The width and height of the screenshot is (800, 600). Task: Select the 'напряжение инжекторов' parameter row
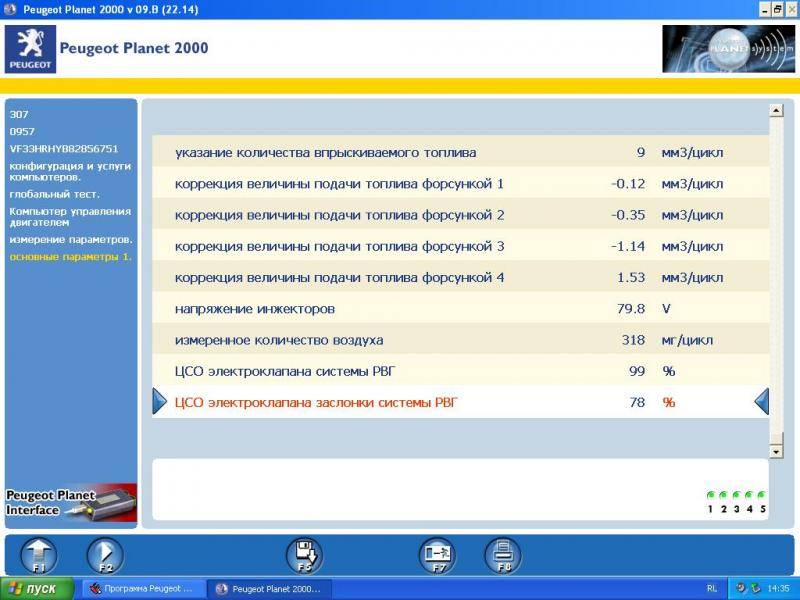click(460, 309)
